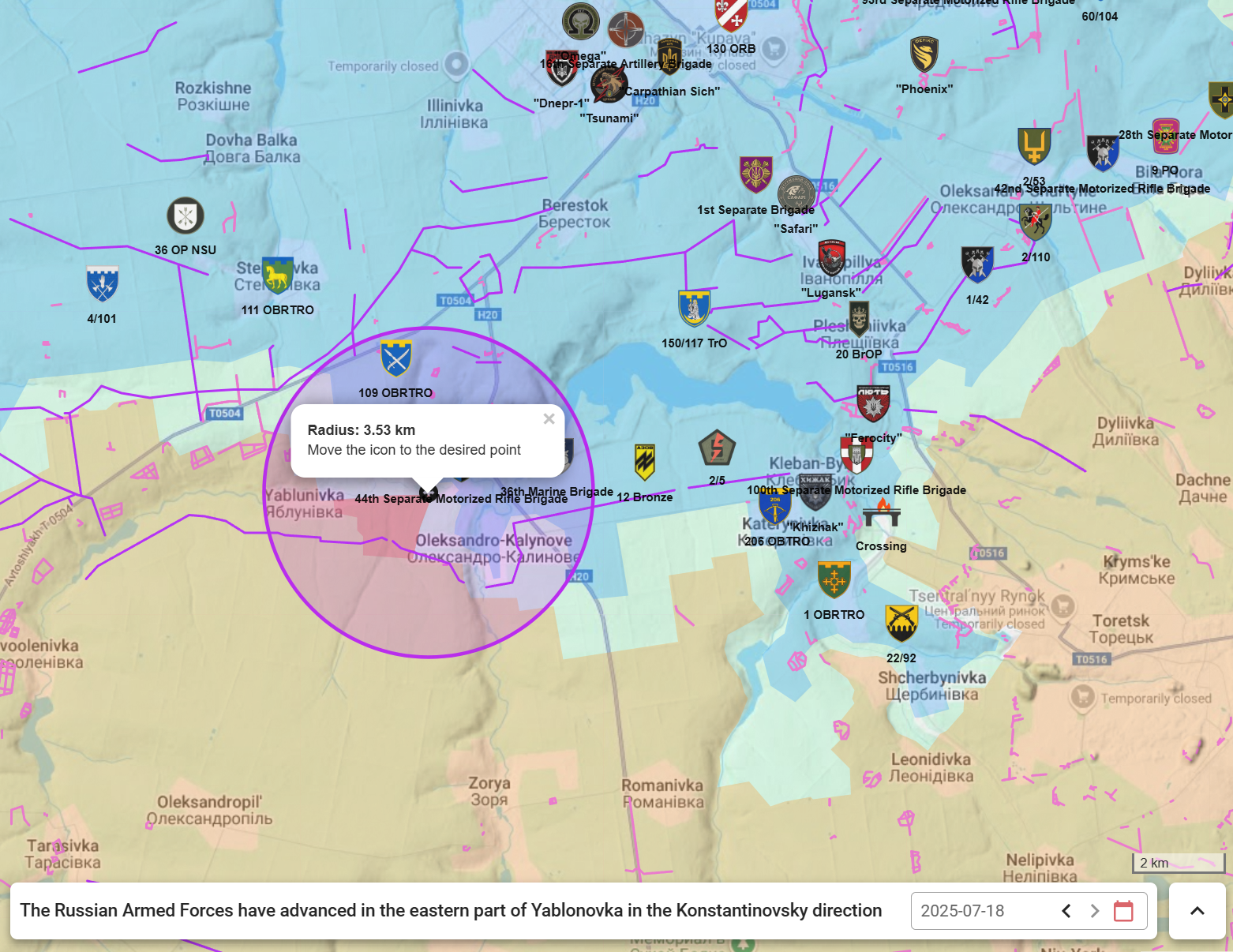Image resolution: width=1233 pixels, height=952 pixels.
Task: Click the Dyliivka village label
Action: pyautogui.click(x=1126, y=431)
